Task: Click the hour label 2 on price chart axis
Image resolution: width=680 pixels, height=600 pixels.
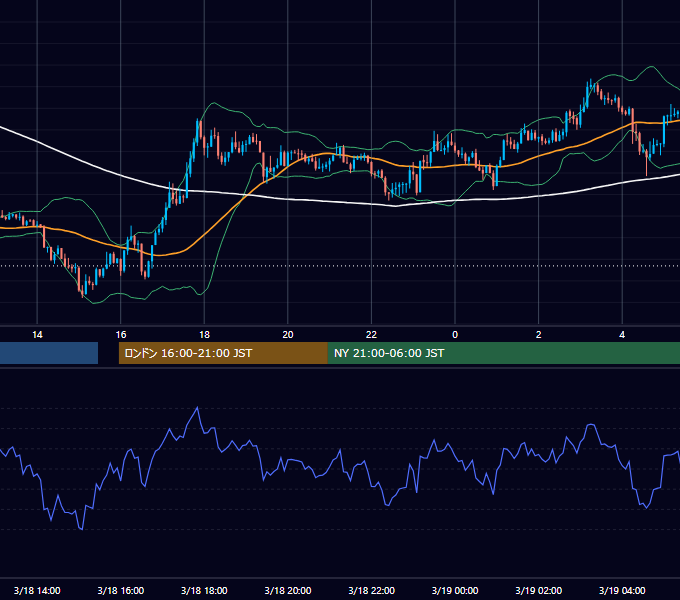Action: click(538, 335)
